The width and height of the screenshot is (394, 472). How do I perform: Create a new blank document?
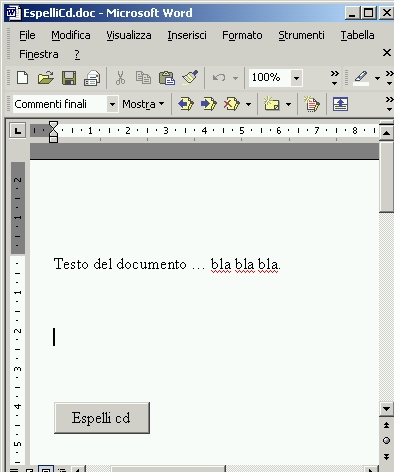[22, 78]
